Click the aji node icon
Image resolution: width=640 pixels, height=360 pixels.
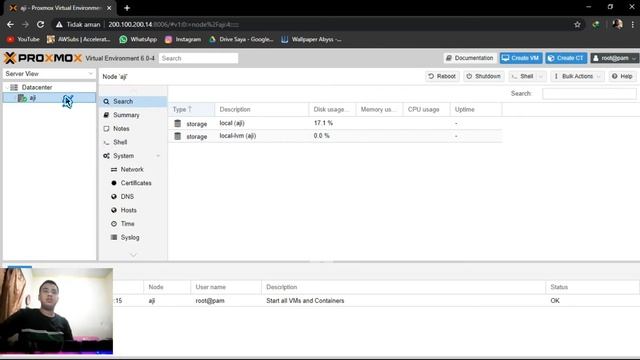pyautogui.click(x=22, y=98)
